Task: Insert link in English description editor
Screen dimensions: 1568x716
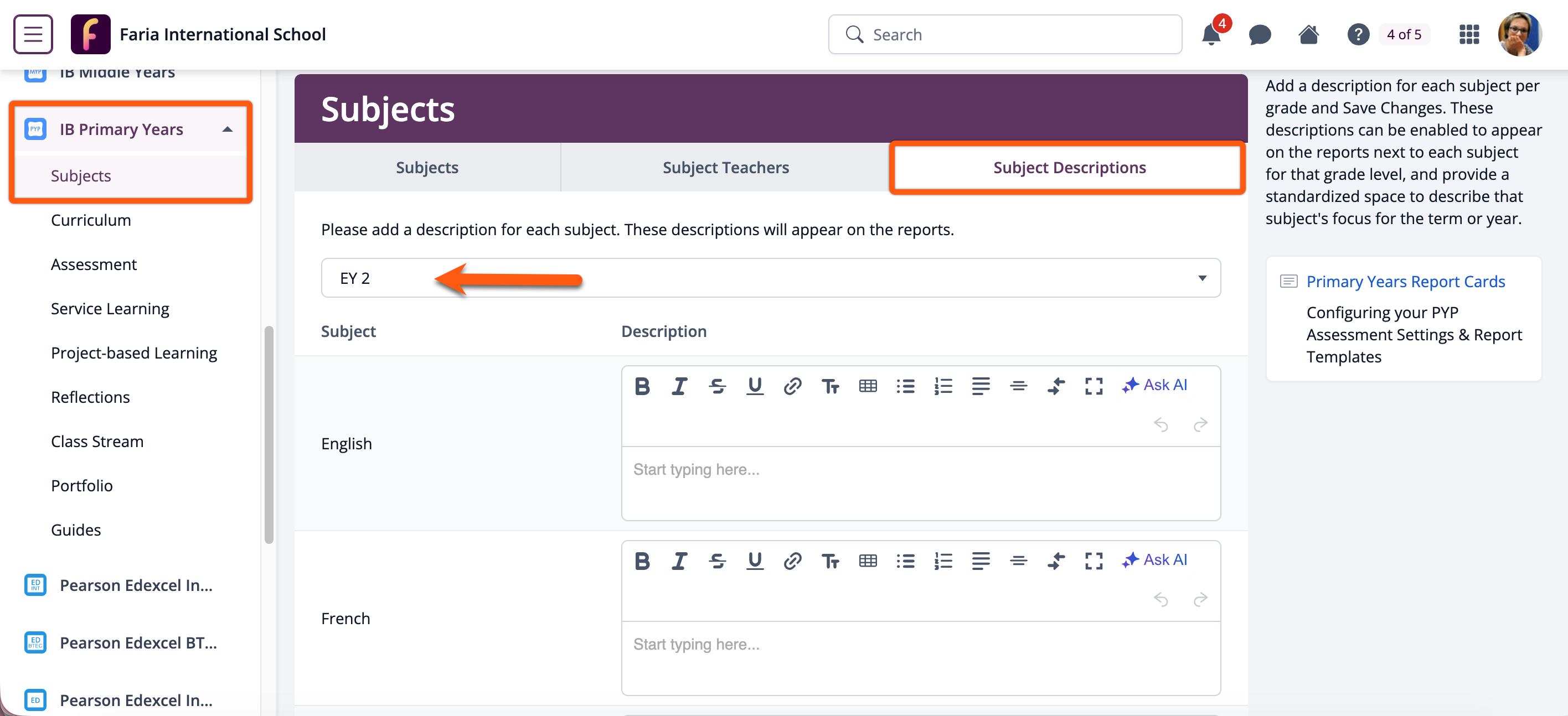Action: pyautogui.click(x=792, y=386)
